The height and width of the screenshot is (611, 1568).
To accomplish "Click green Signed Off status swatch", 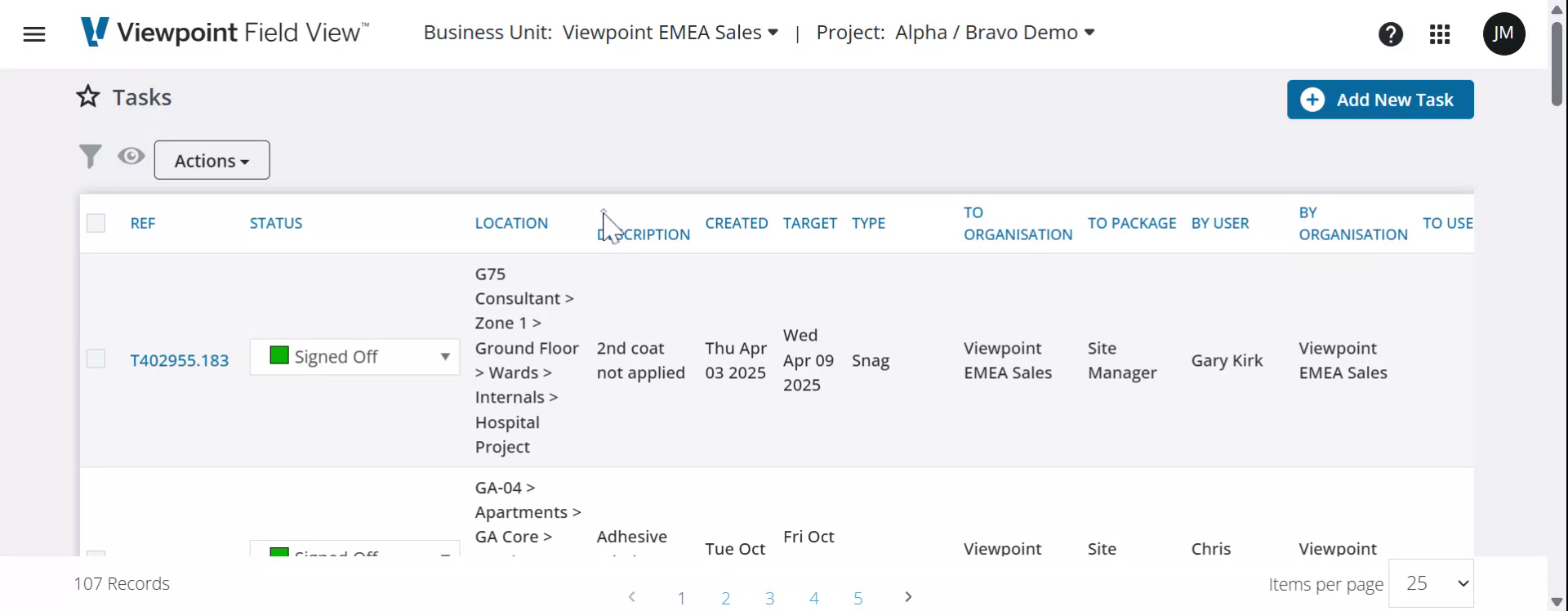I will tap(279, 355).
